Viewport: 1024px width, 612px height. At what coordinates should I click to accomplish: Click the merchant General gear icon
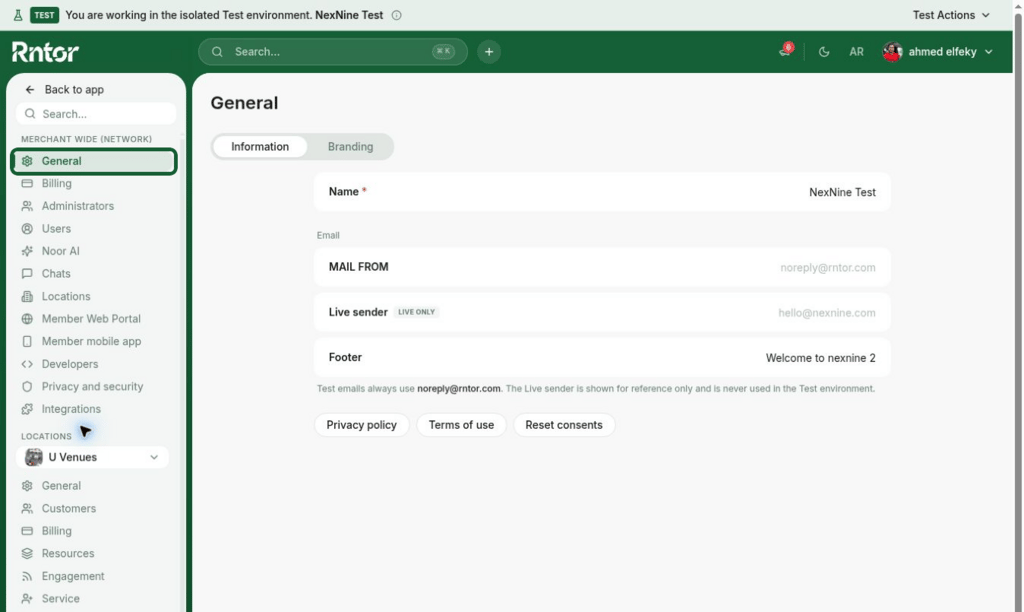(x=27, y=161)
